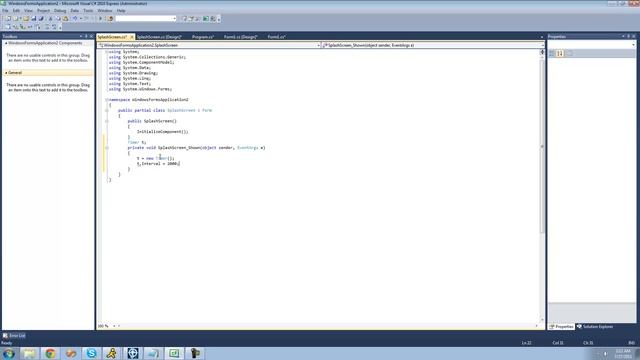Click the New Project toolbar icon
Viewport: 640px width, 360px height.
point(8,19)
